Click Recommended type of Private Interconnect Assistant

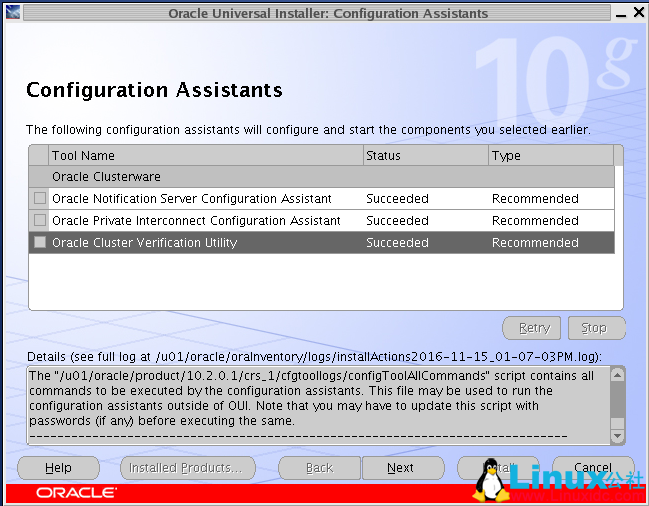click(x=535, y=221)
